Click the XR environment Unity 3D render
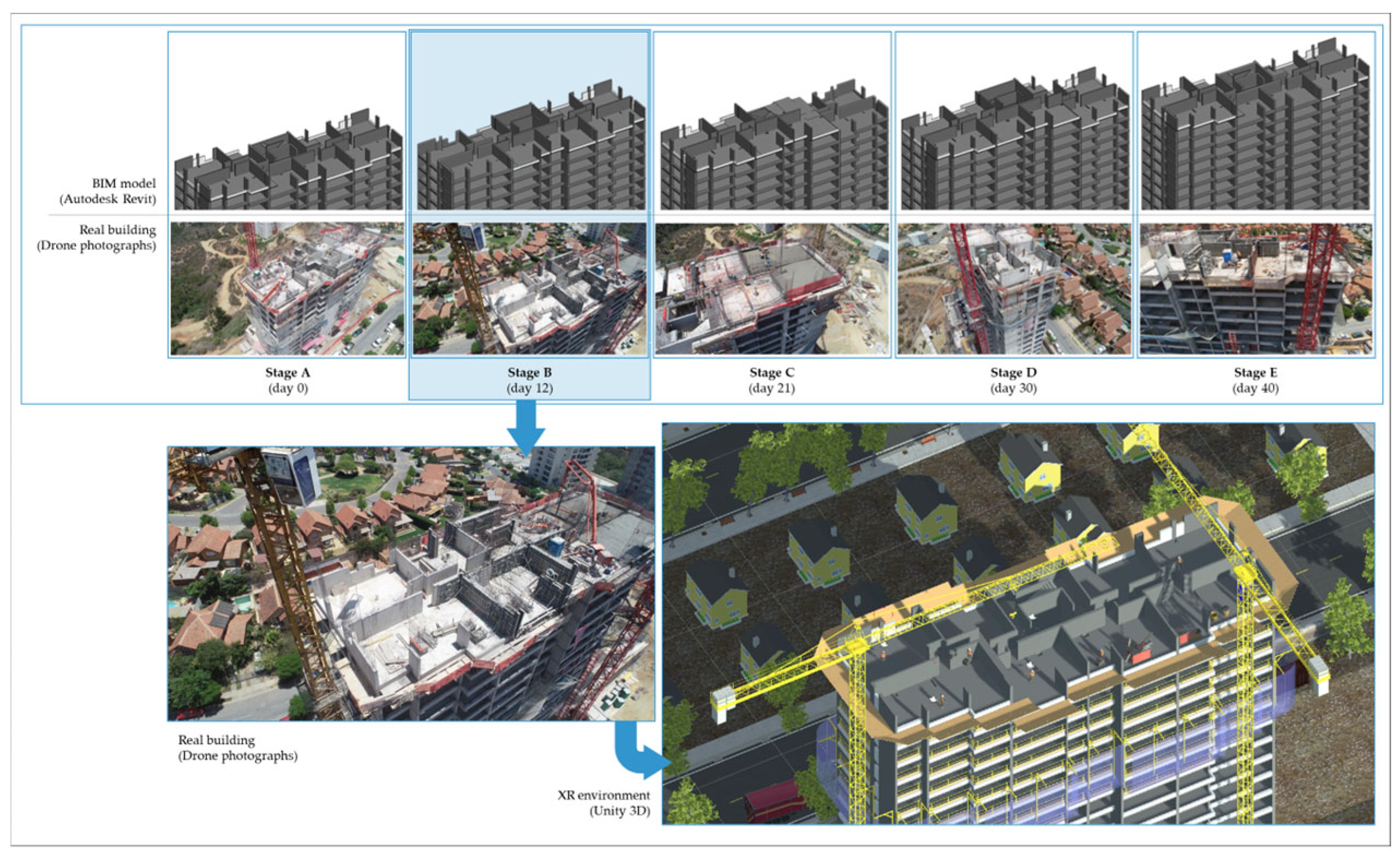This screenshot has width=1400, height=859. (1018, 624)
